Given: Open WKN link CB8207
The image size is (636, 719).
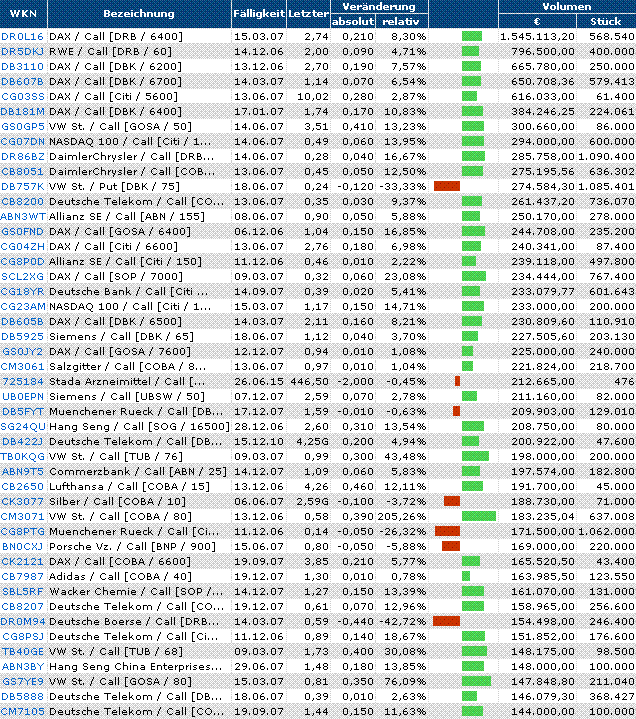Looking at the screenshot, I should (x=22, y=607).
